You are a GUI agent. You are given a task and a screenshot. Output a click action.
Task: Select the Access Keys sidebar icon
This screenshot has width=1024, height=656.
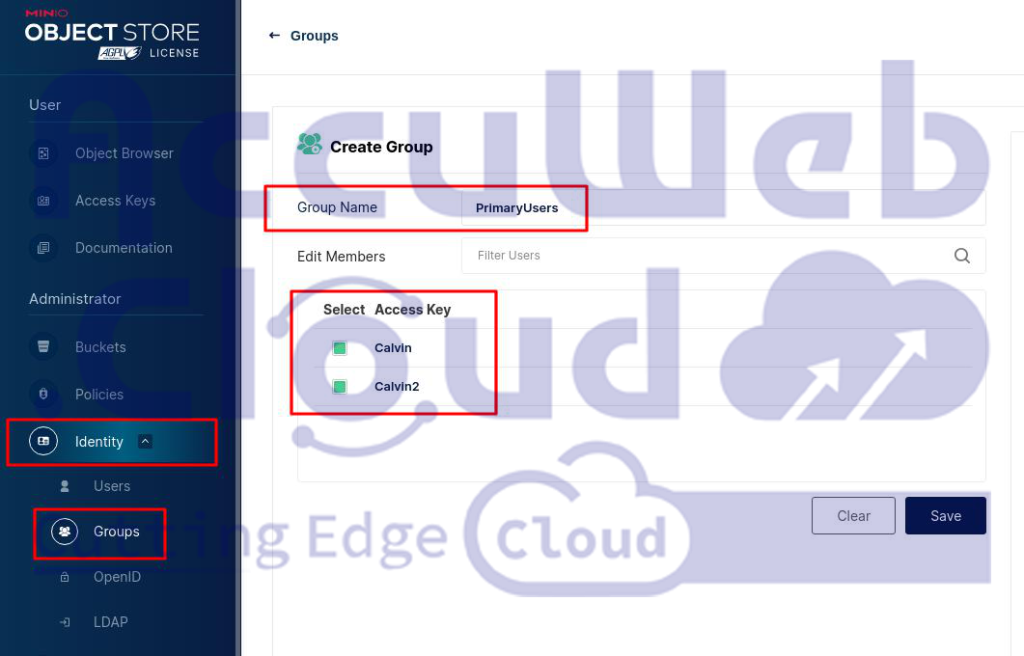(44, 201)
